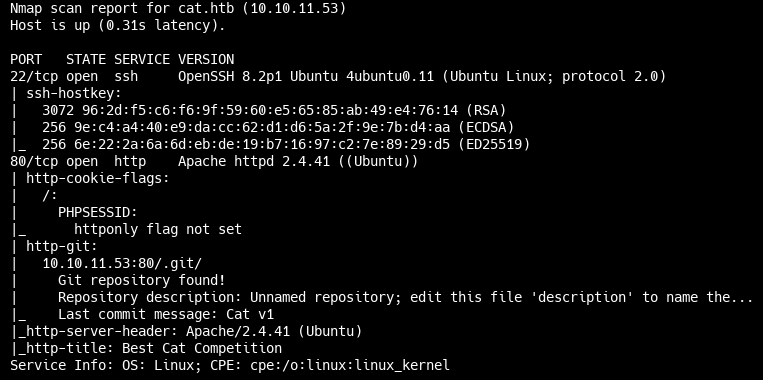The height and width of the screenshot is (380, 763).
Task: Click the 'Git repository found!' text
Action: point(142,281)
